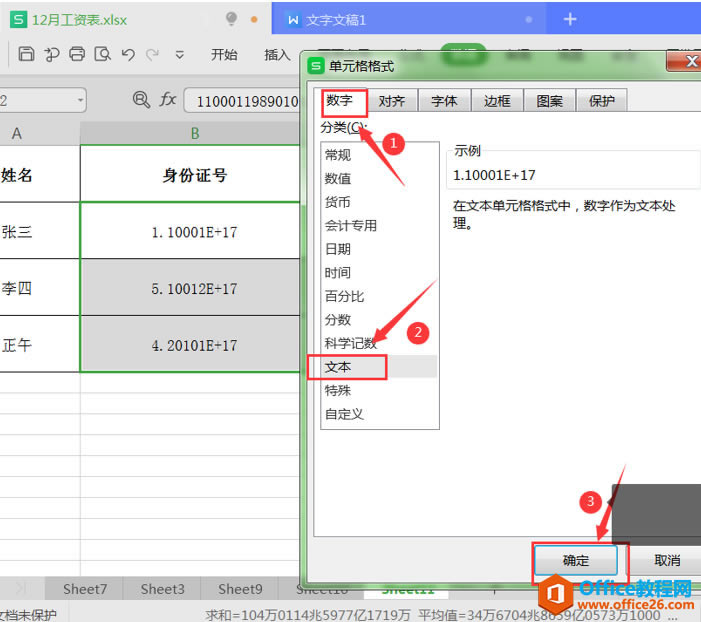The width and height of the screenshot is (701, 622).
Task: Choose 特殊 in the category list
Action: pos(380,390)
